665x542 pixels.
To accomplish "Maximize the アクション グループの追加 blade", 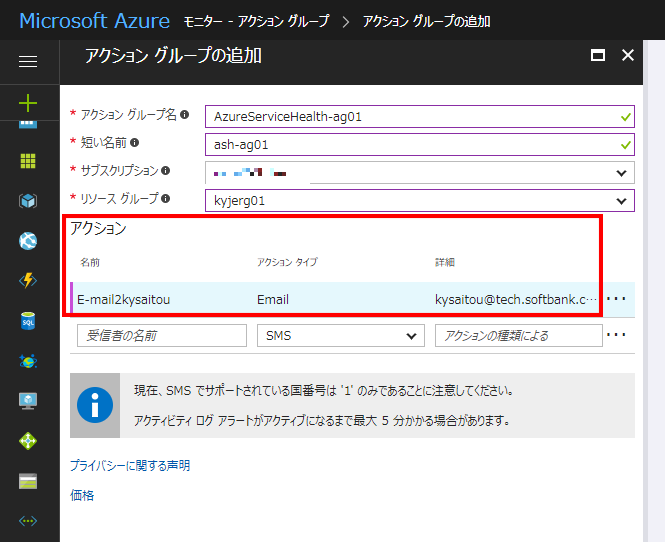I will [x=598, y=55].
